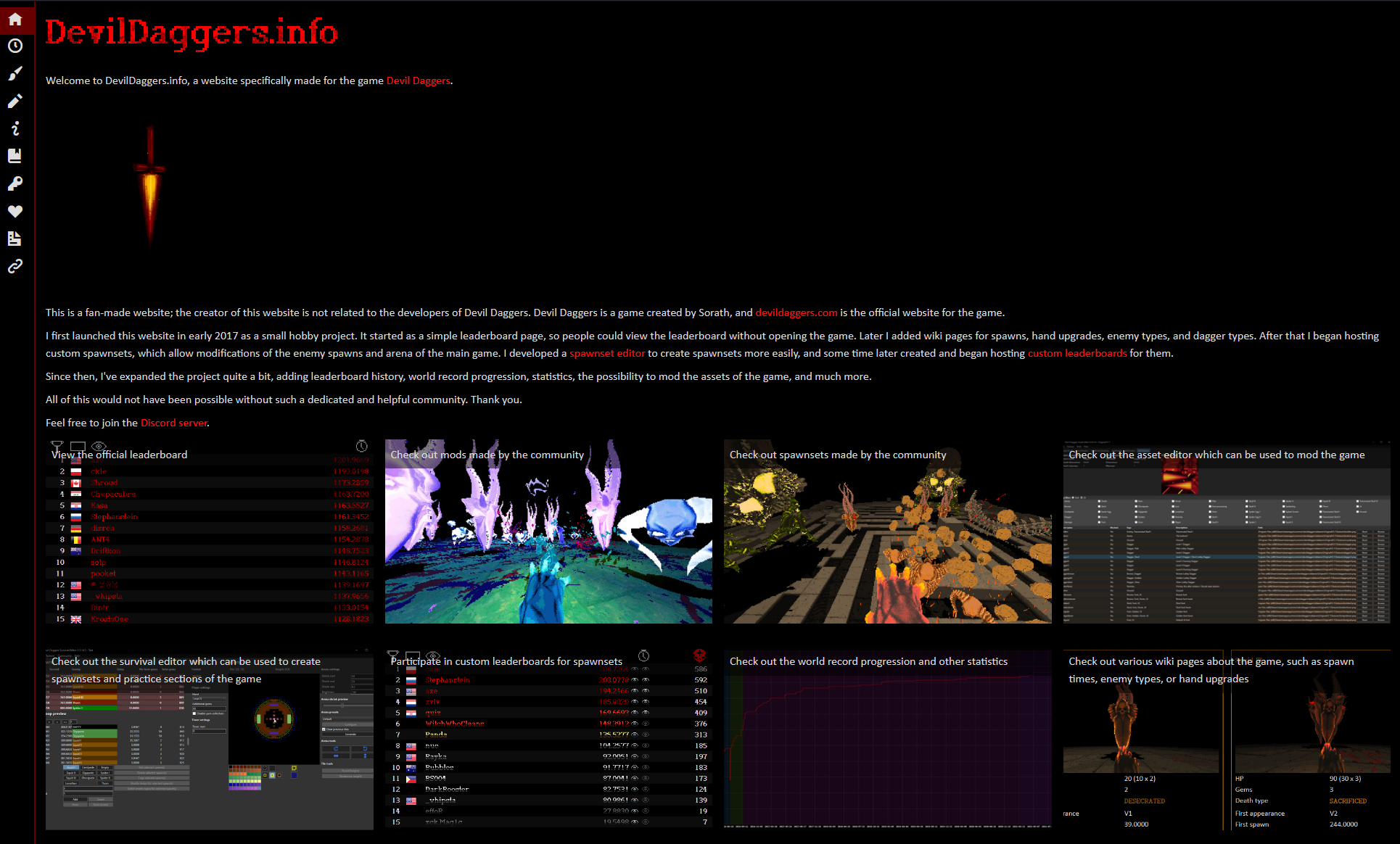This screenshot has width=1400, height=844.
Task: Open the document sidebar icon
Action: pyautogui.click(x=15, y=239)
